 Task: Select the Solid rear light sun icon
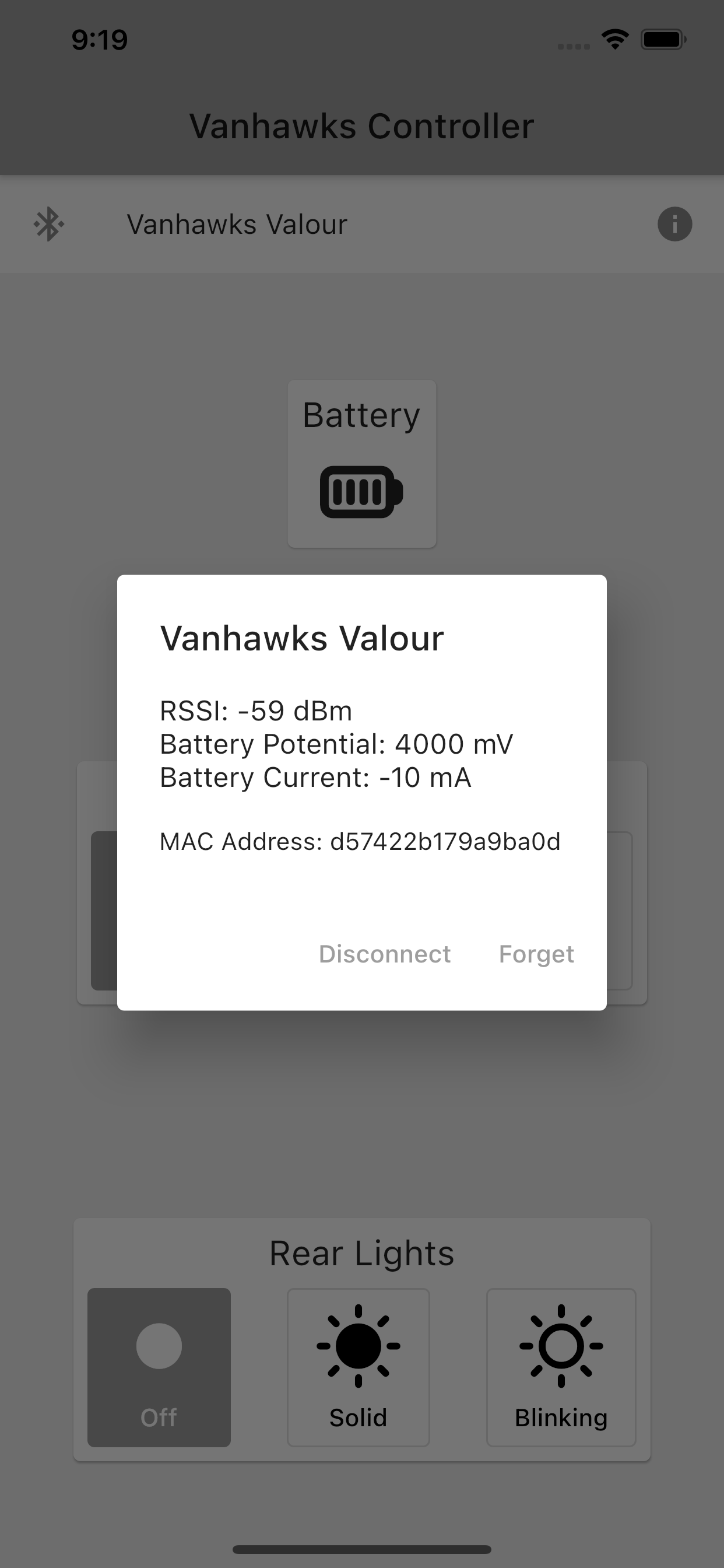pos(359,1346)
